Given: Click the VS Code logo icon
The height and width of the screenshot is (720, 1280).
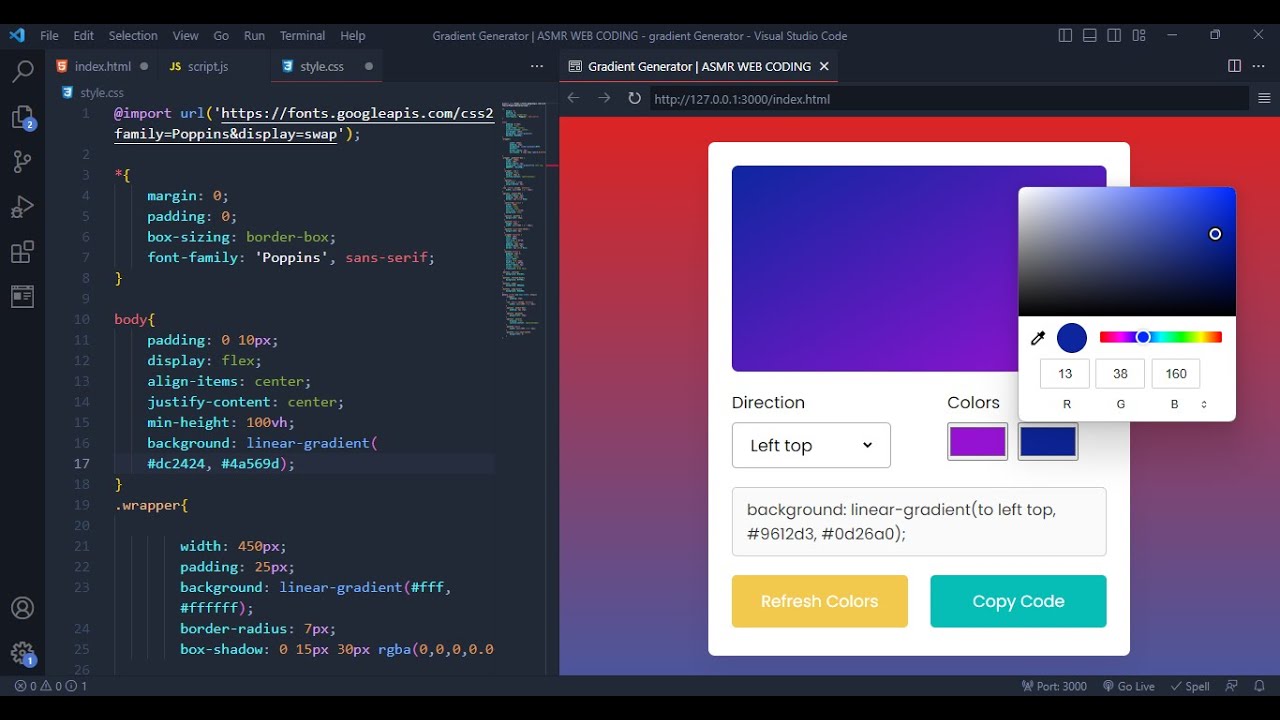Looking at the screenshot, I should tap(16, 35).
